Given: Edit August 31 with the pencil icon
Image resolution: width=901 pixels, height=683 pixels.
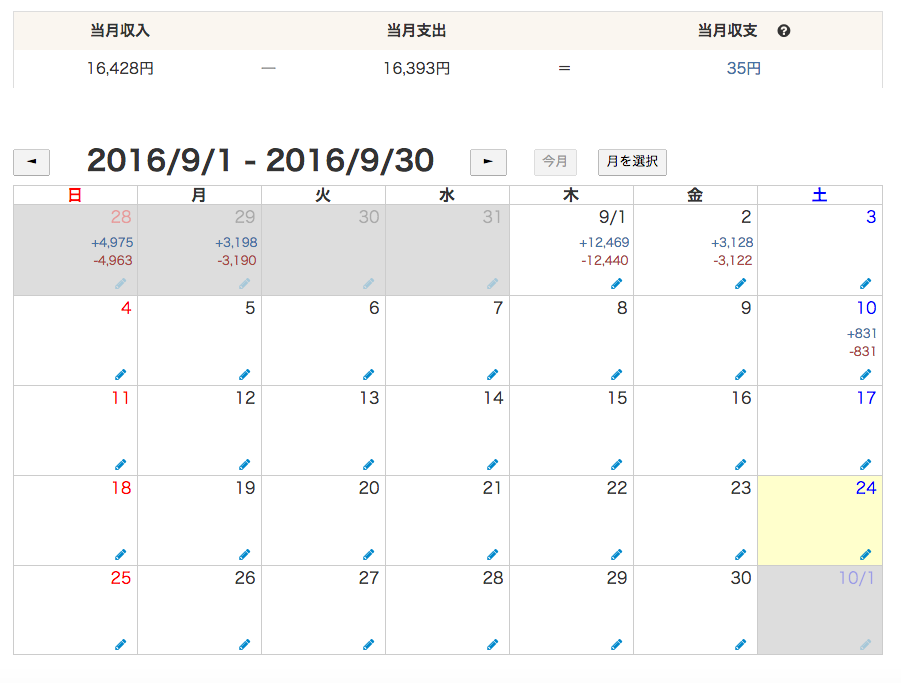Looking at the screenshot, I should pyautogui.click(x=493, y=283).
